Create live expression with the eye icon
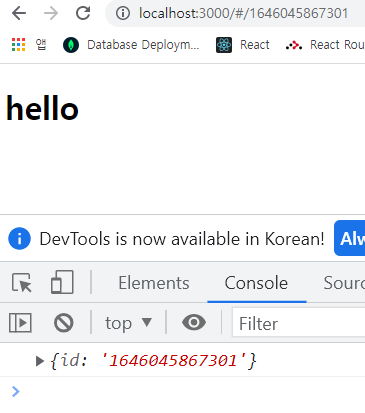Image resolution: width=365 pixels, height=413 pixels. pos(194,322)
